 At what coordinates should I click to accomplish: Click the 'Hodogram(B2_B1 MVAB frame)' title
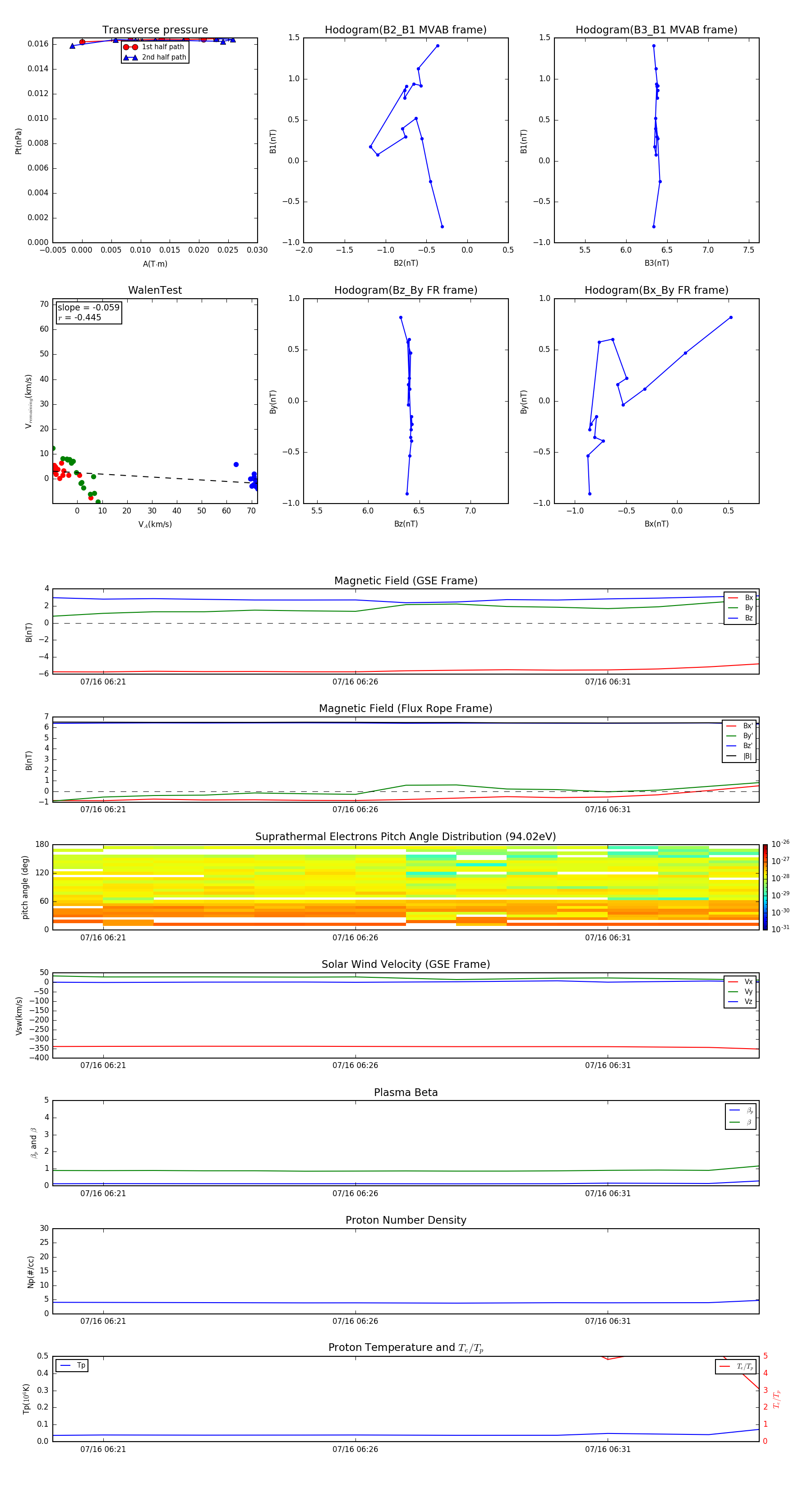tap(406, 30)
